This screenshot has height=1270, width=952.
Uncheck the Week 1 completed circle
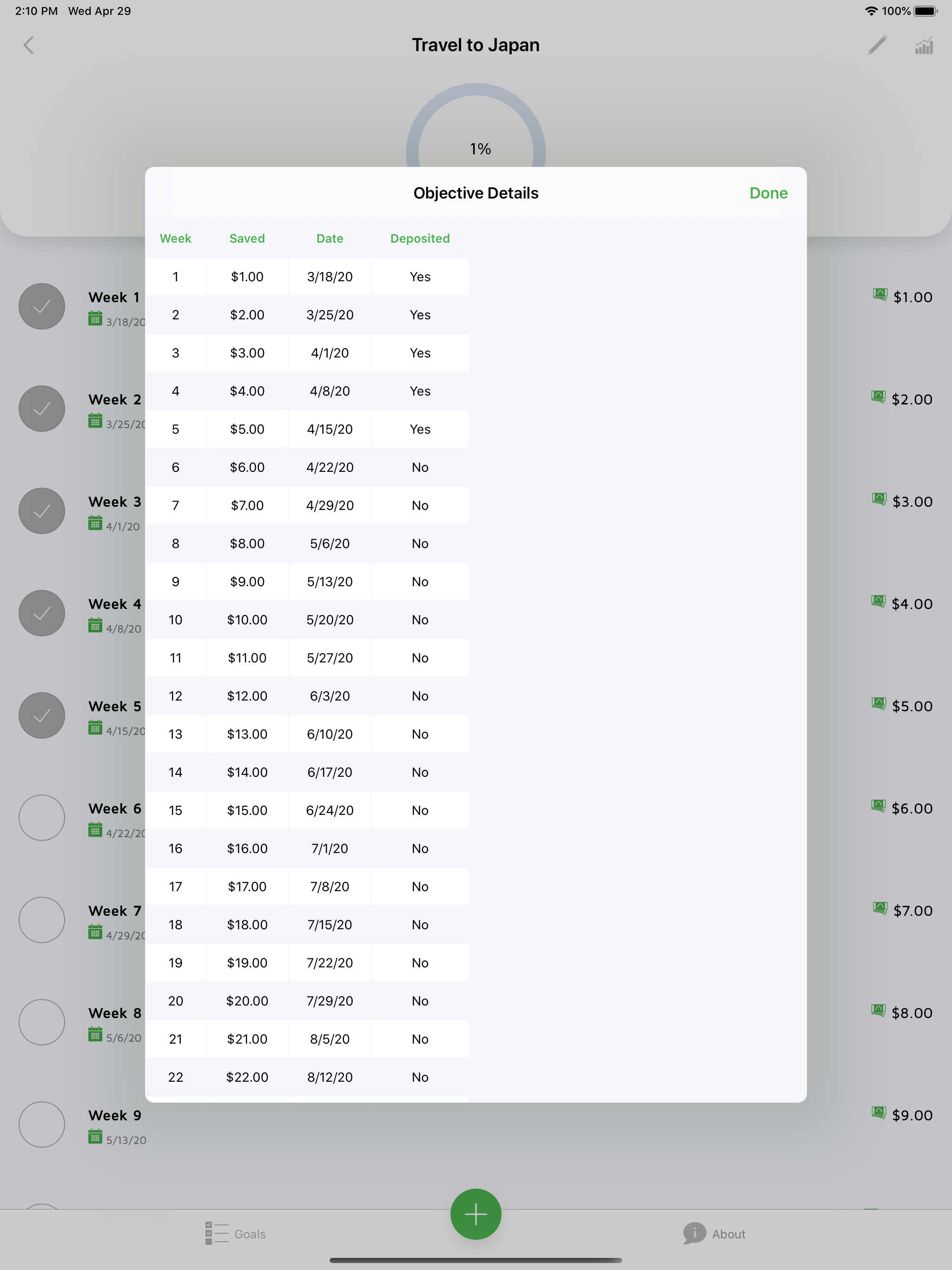41,307
